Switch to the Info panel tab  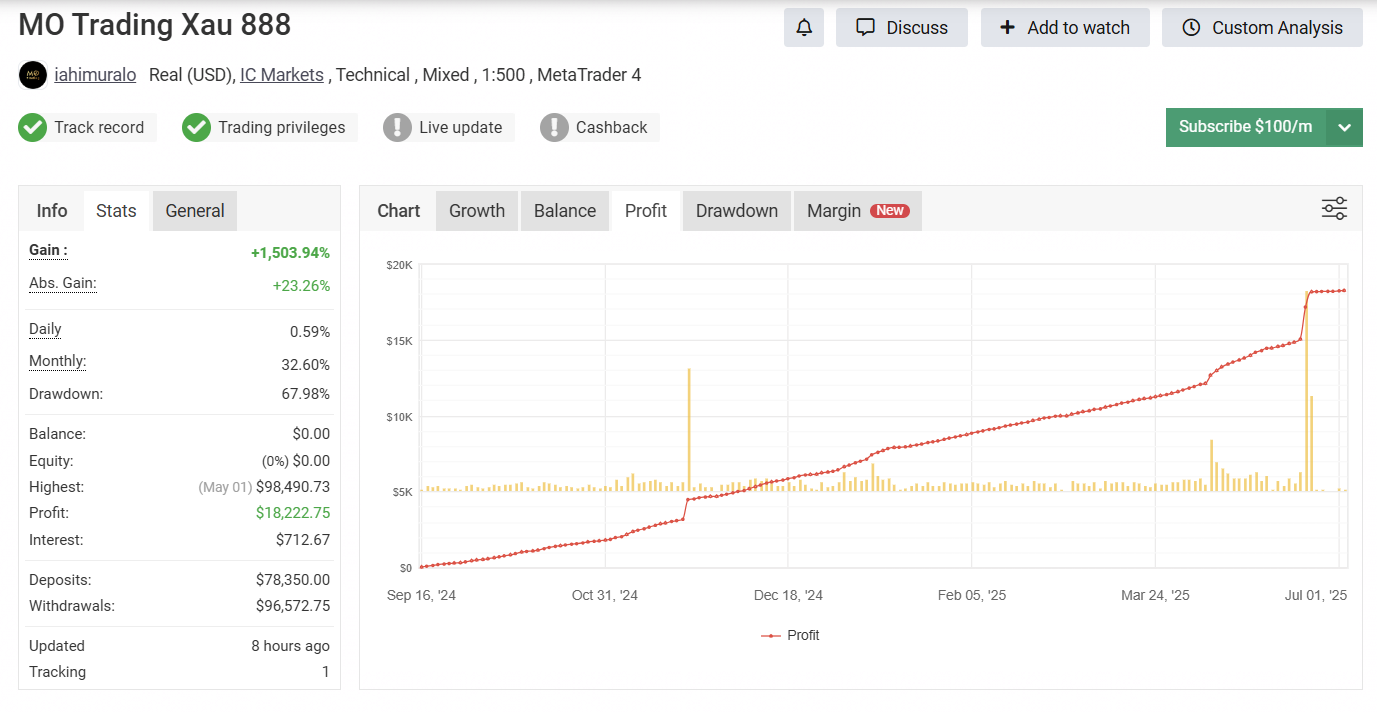[52, 211]
